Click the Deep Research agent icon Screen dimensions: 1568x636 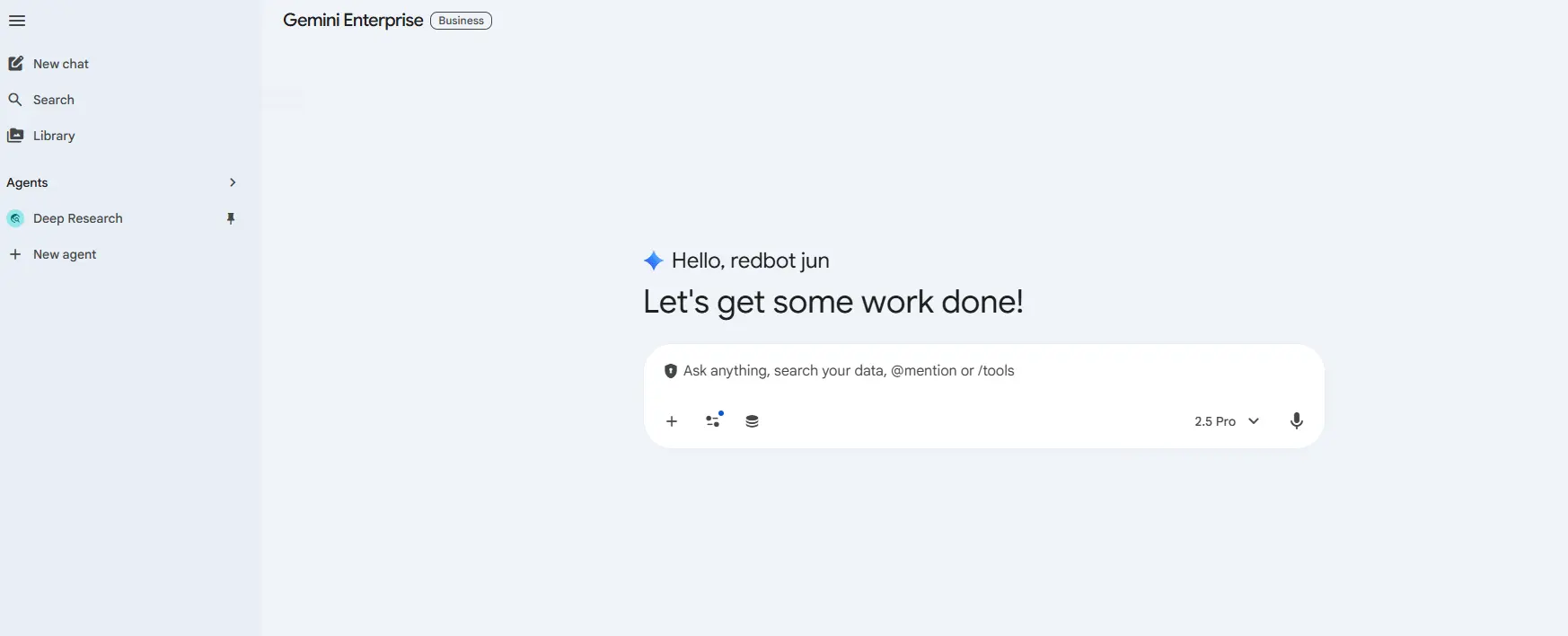[x=15, y=218]
